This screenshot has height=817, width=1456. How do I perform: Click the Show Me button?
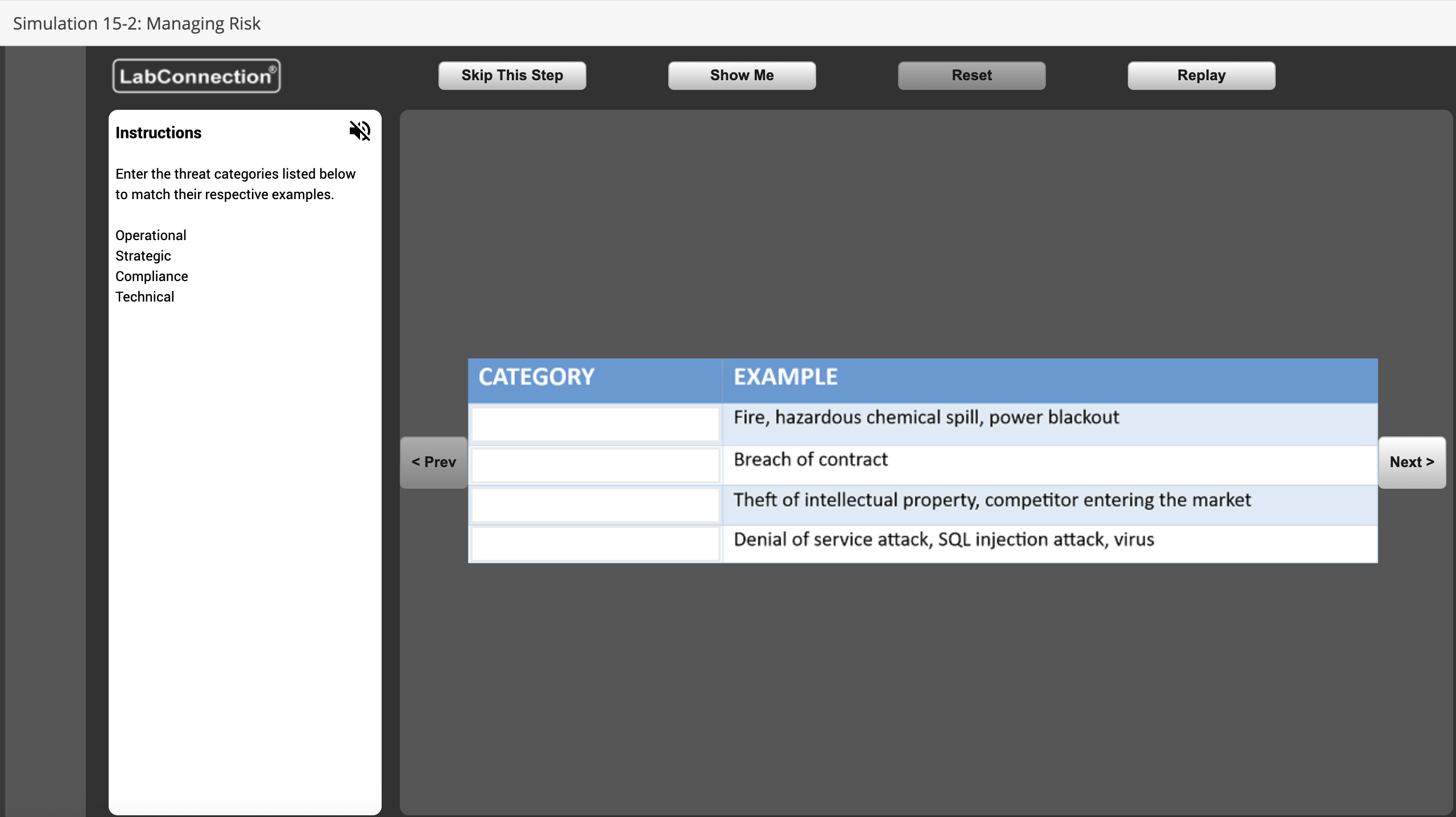coord(742,76)
